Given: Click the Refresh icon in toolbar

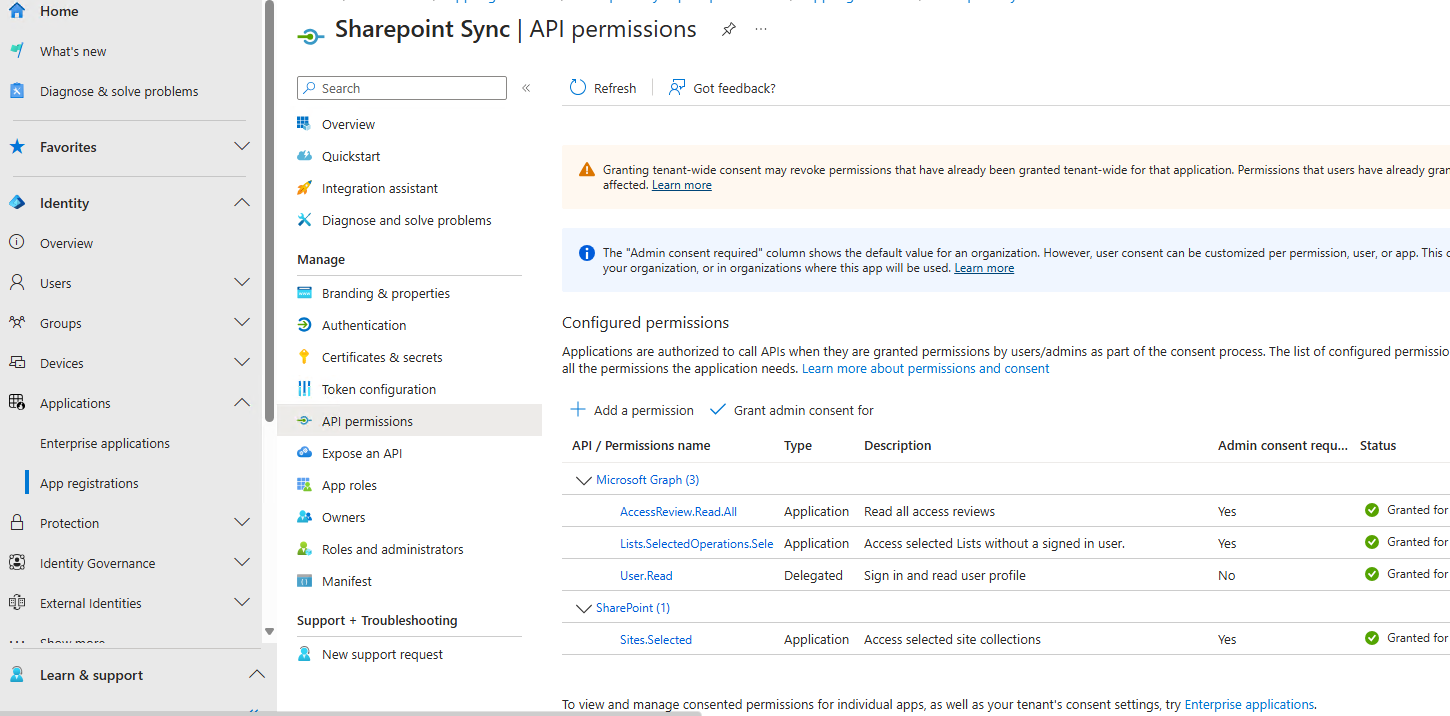Looking at the screenshot, I should coord(578,88).
